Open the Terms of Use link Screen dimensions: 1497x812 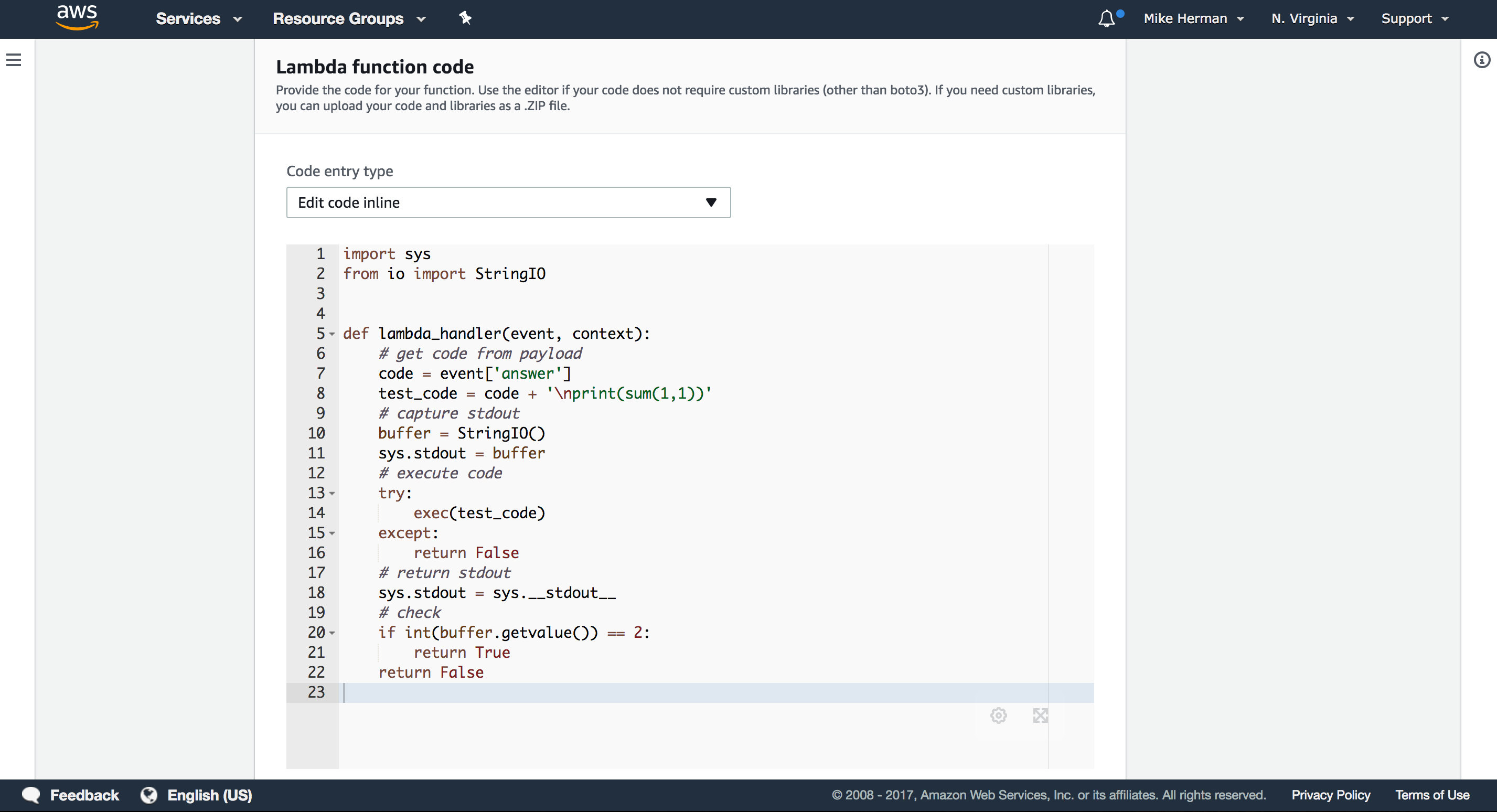pos(1432,795)
